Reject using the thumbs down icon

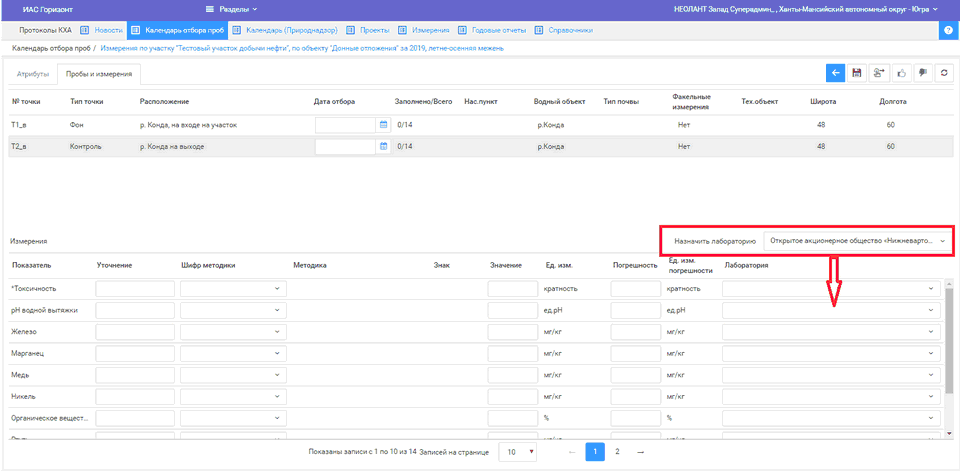pyautogui.click(x=921, y=73)
